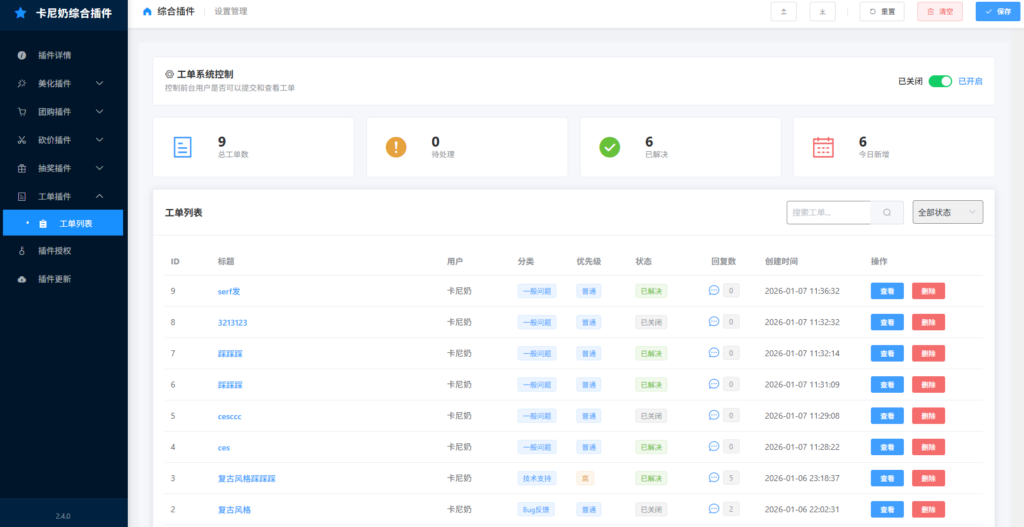This screenshot has height=527, width=1024.
Task: Click 删除 for ticket 3213123
Action: tap(928, 322)
